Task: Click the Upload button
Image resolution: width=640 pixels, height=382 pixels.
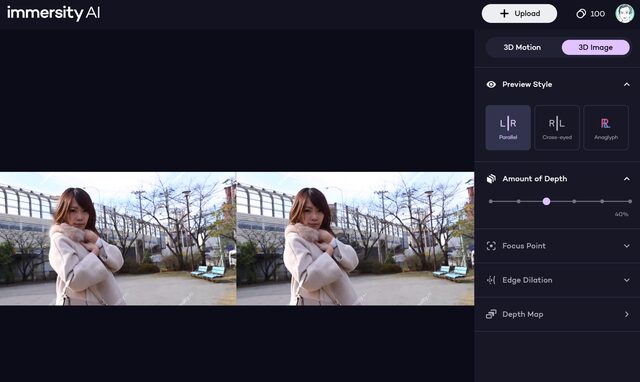Action: (x=519, y=13)
